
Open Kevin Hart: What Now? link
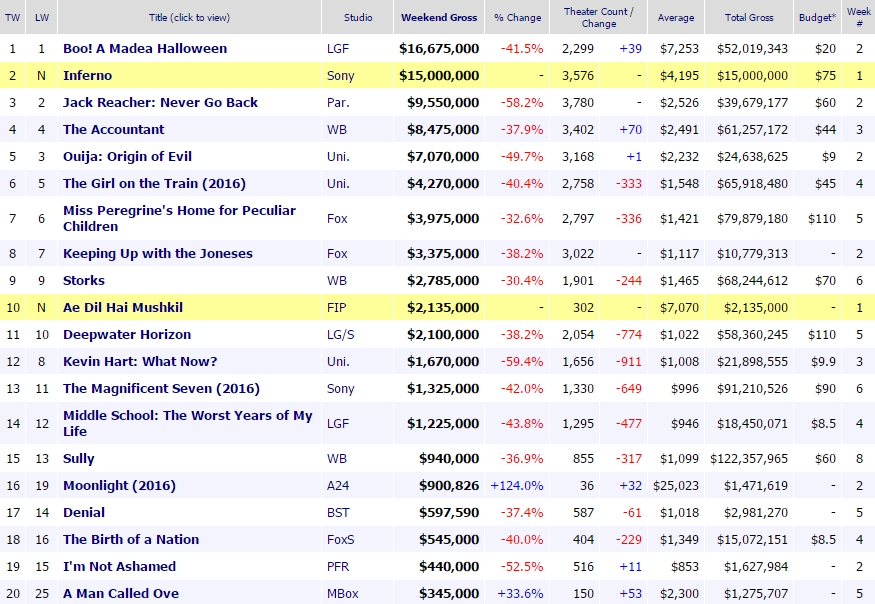[140, 362]
